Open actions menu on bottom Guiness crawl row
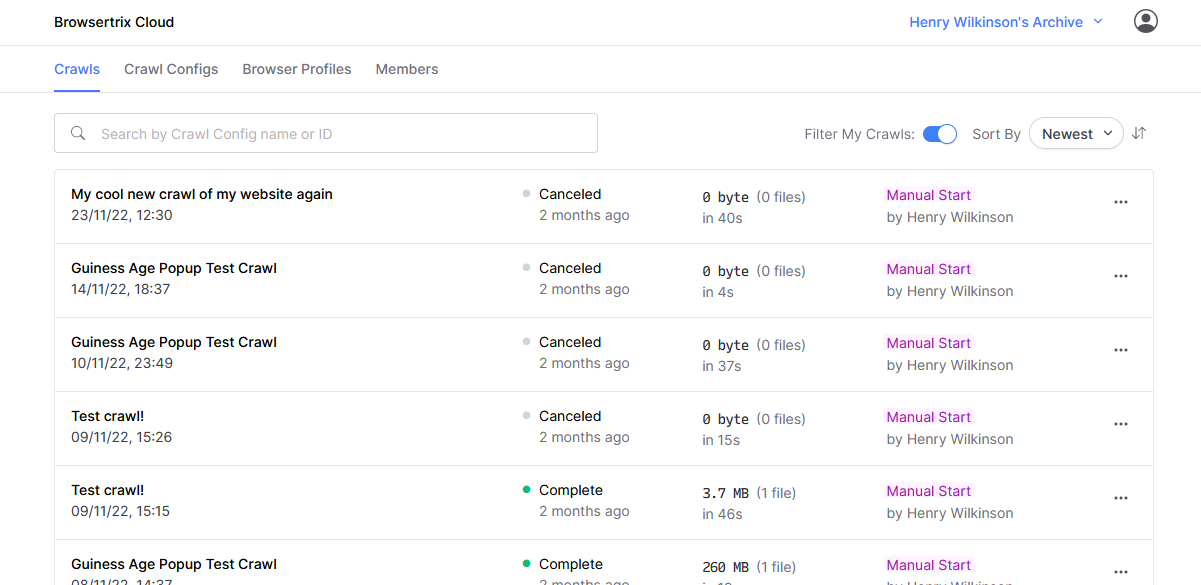The width and height of the screenshot is (1201, 585). pos(1121,572)
